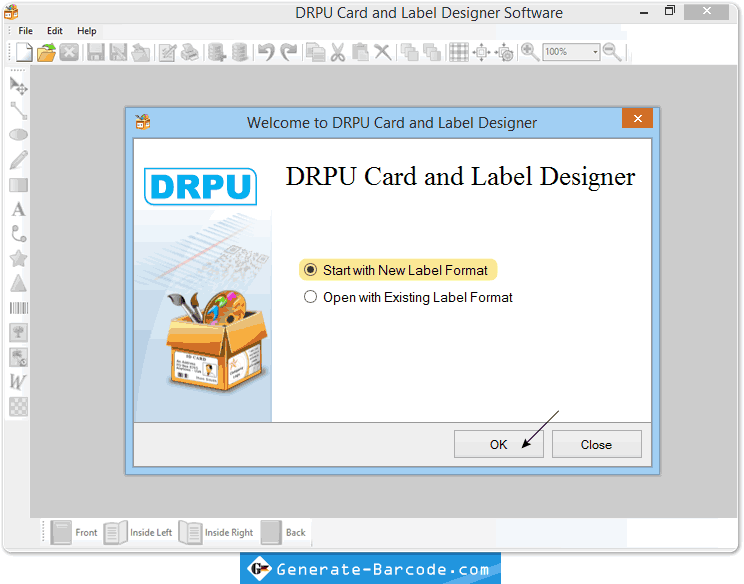Click the database with plus icon
This screenshot has height=584, width=744.
pyautogui.click(x=217, y=52)
